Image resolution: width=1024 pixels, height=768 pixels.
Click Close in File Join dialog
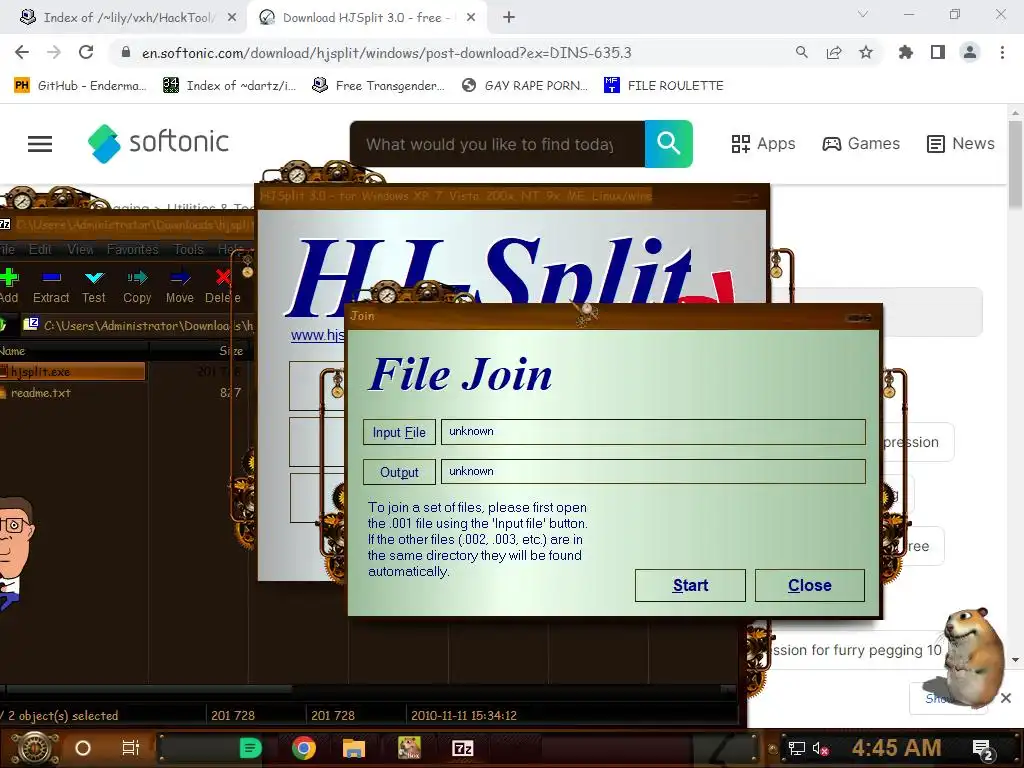[x=809, y=585]
